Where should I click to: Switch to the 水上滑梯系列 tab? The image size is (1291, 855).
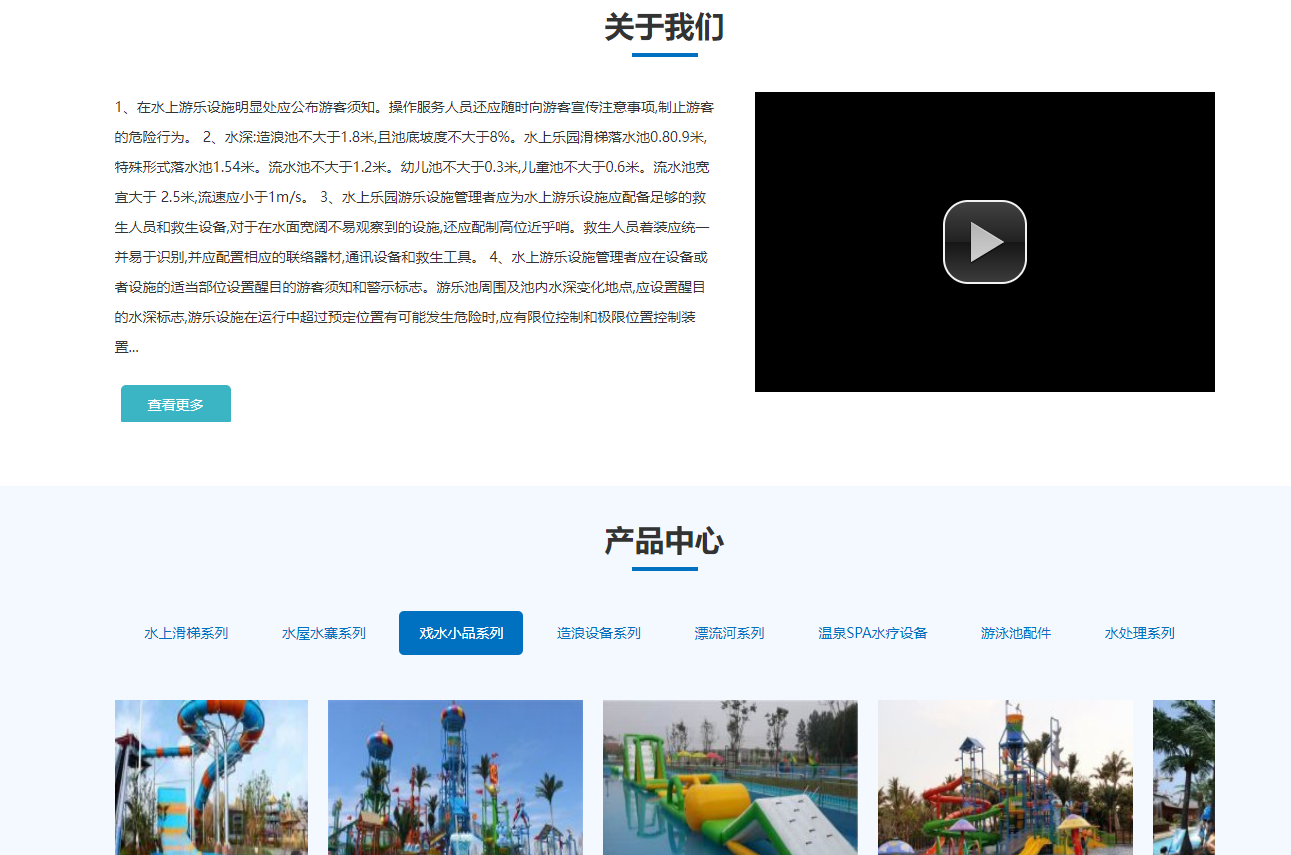pos(186,633)
